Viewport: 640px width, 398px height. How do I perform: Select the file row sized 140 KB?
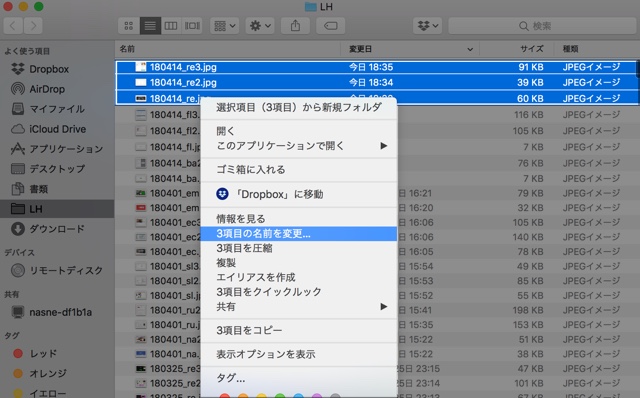pyautogui.click(x=377, y=237)
